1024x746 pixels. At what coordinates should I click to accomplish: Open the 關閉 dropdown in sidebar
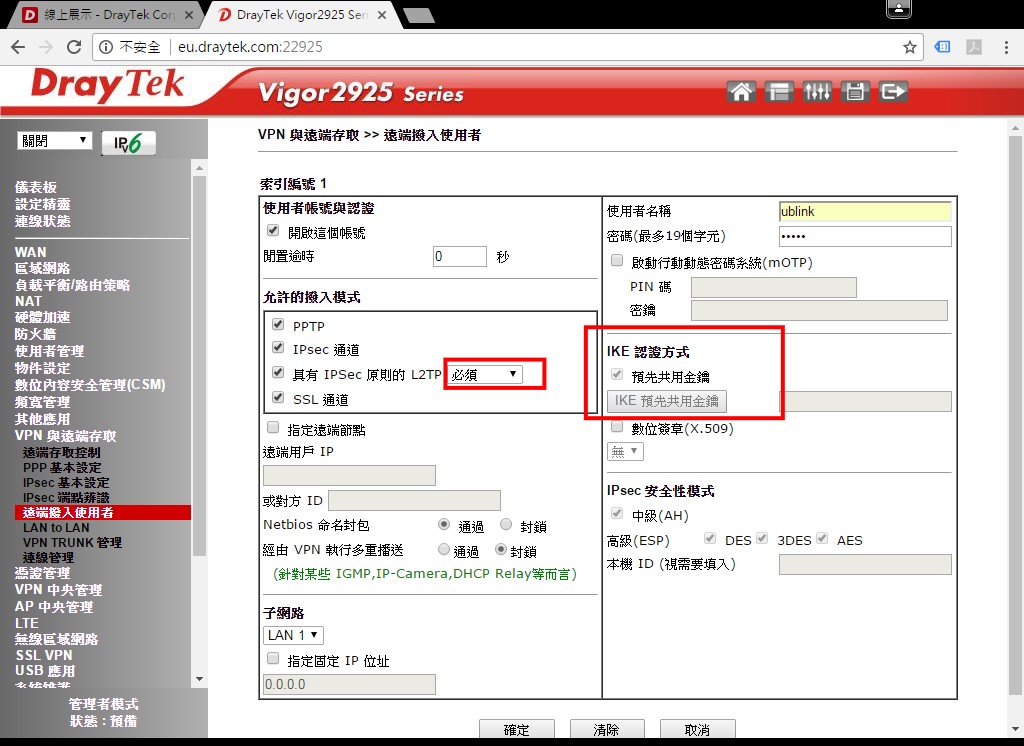tap(55, 140)
